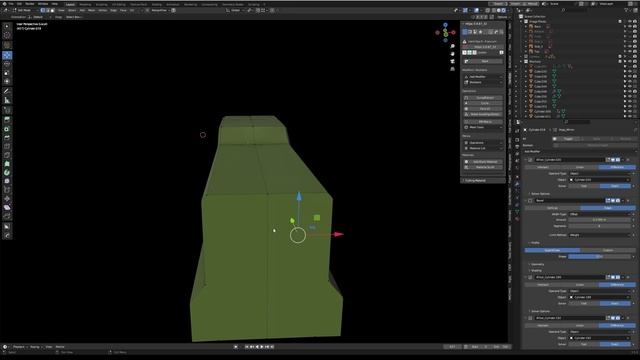The height and width of the screenshot is (360, 640).
Task: Select the Rotate tool in toolbar
Action: (7, 64)
